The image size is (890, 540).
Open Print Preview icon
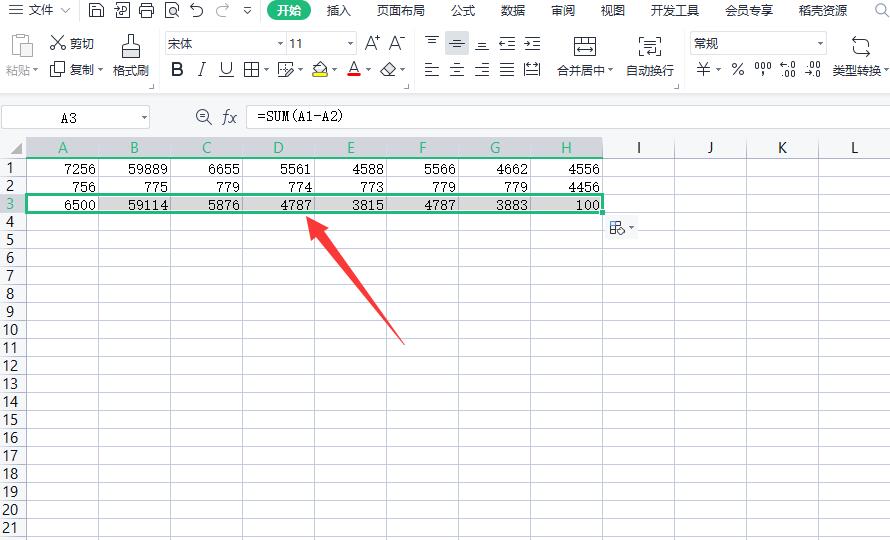[x=171, y=10]
